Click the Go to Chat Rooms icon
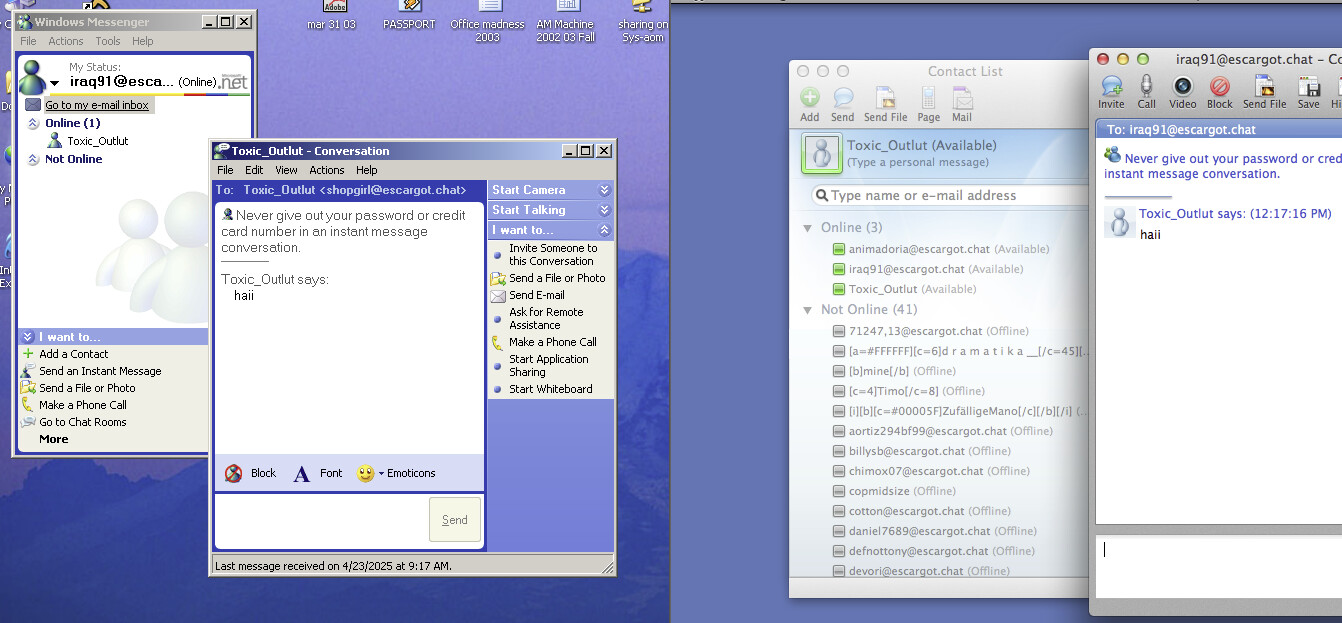1342x623 pixels. (28, 422)
